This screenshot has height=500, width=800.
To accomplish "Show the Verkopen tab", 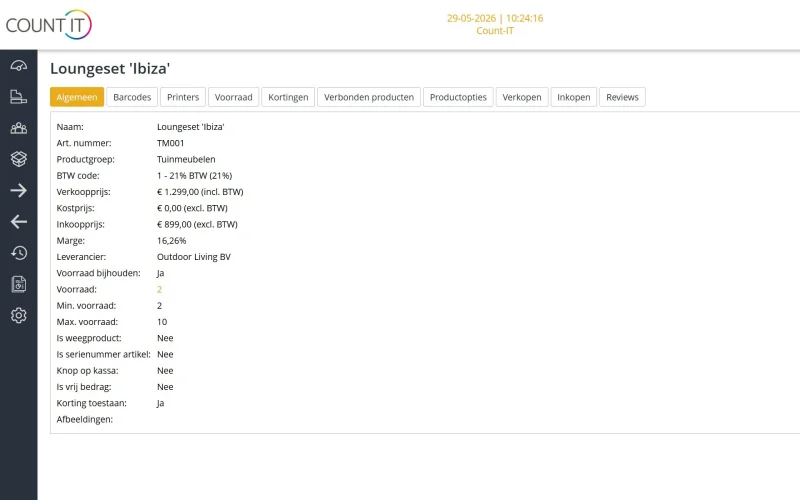I will coord(522,97).
